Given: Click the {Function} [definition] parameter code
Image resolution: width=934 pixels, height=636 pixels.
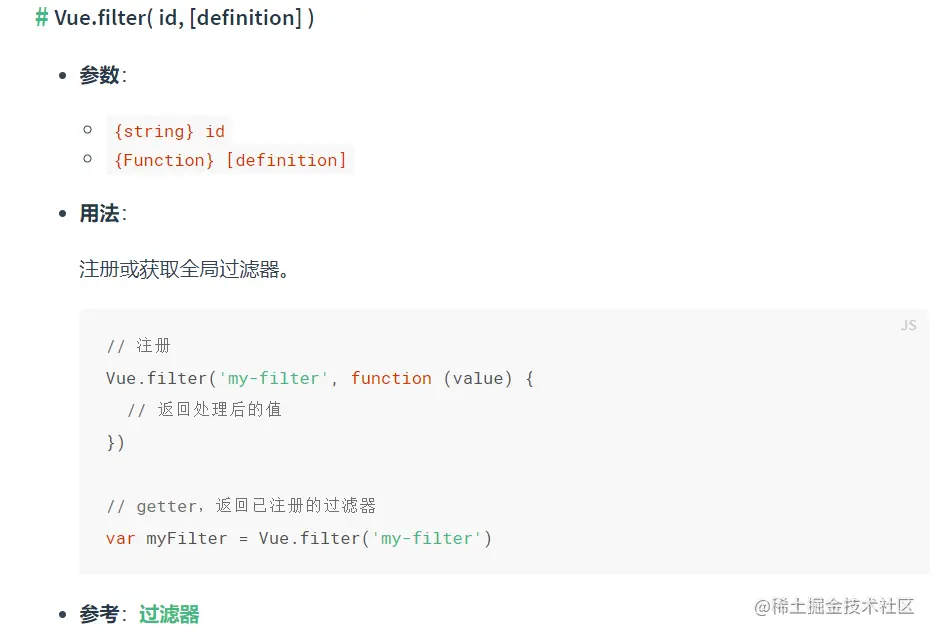Looking at the screenshot, I should (231, 160).
